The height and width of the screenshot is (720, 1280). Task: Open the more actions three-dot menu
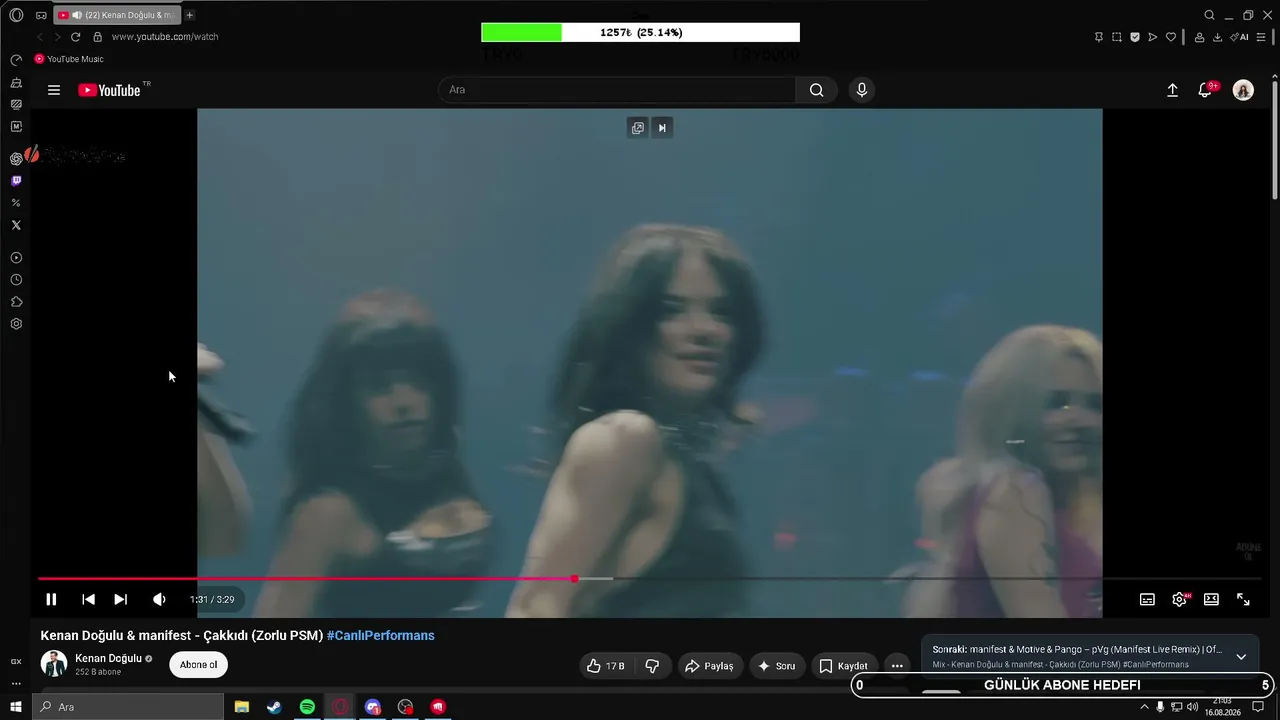tap(897, 666)
